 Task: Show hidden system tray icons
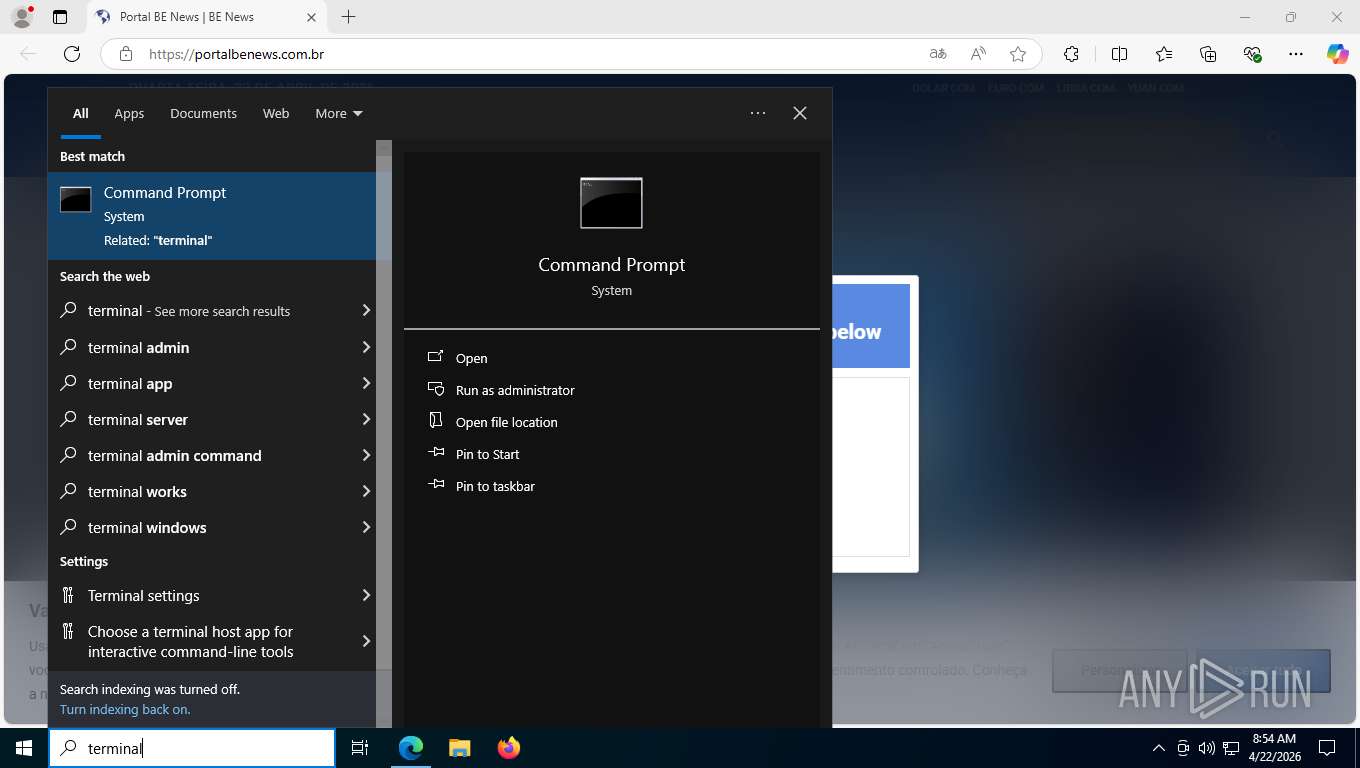click(x=1159, y=748)
